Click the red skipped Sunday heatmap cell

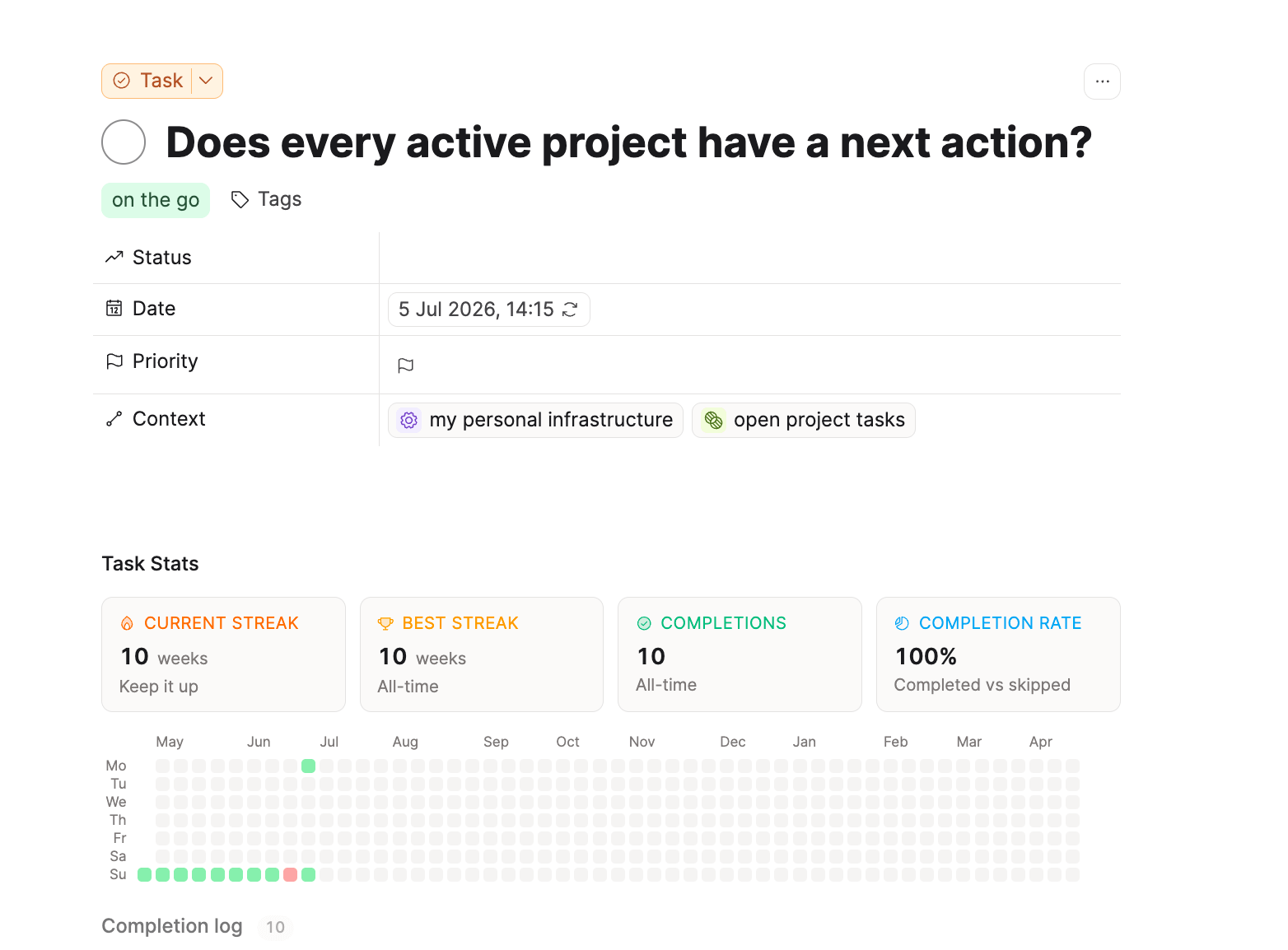click(x=290, y=874)
